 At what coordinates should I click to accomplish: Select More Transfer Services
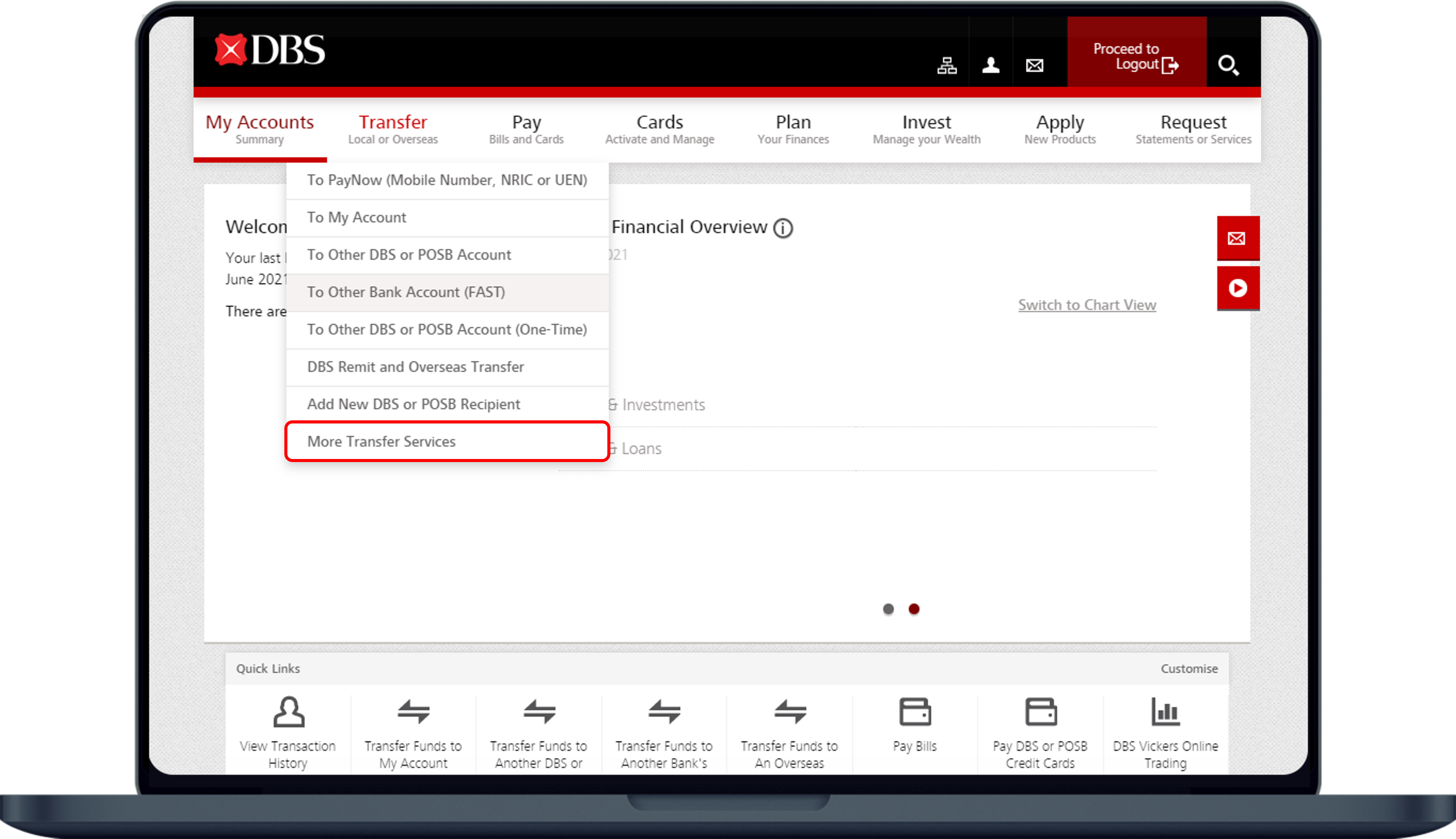[x=447, y=441]
